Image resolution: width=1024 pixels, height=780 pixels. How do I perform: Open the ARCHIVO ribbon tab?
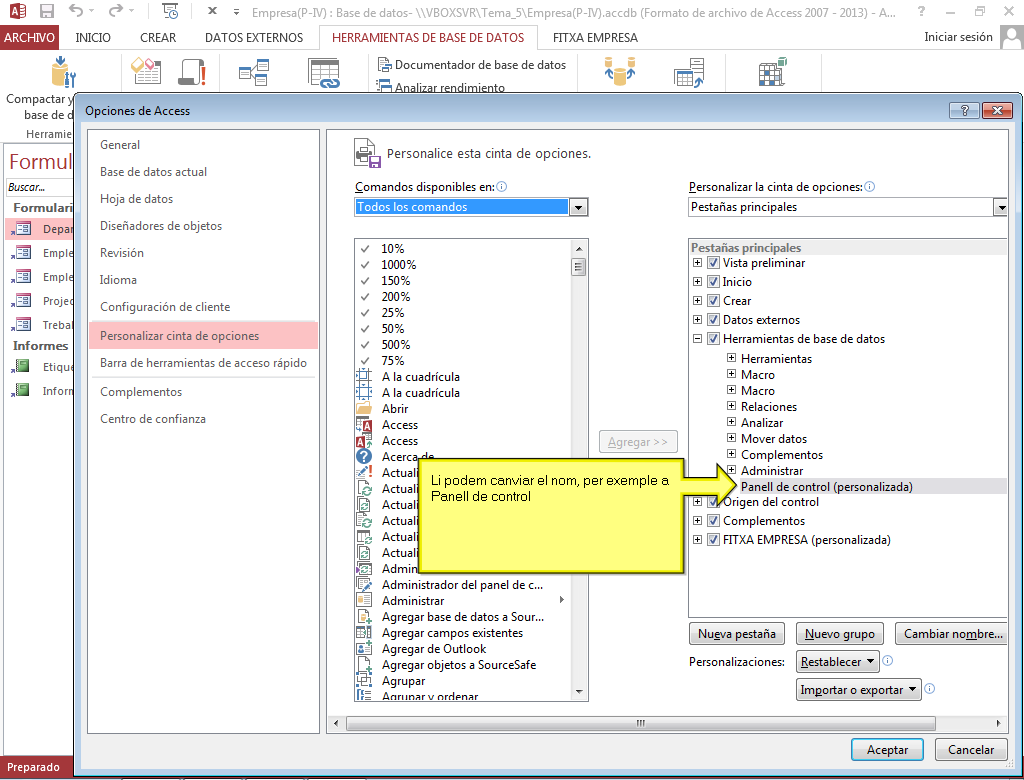[29, 38]
